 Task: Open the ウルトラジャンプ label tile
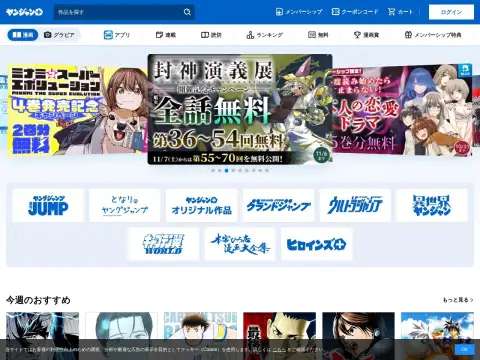click(355, 205)
